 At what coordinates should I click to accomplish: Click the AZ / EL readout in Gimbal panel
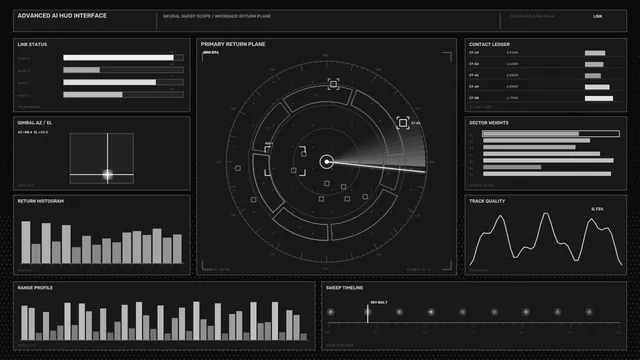[x=33, y=132]
